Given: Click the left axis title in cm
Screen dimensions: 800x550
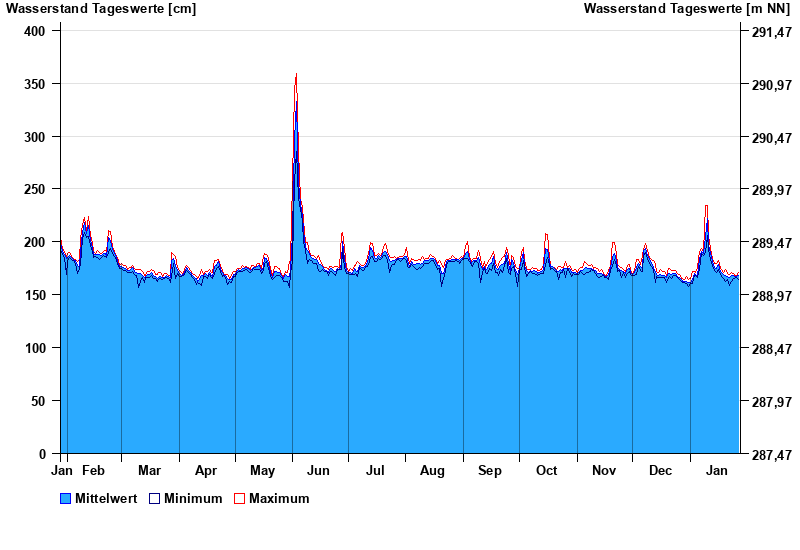Looking at the screenshot, I should (x=101, y=9).
